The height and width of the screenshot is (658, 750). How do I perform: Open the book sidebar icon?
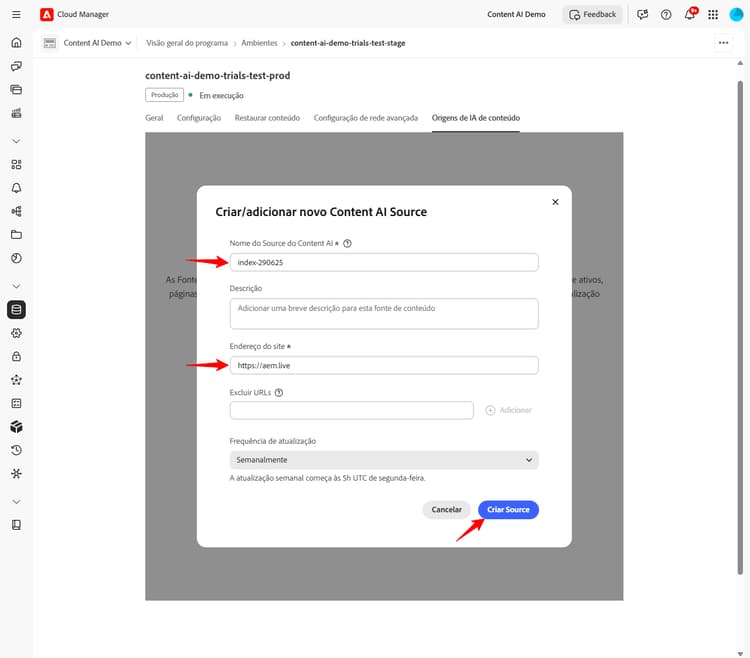(x=16, y=525)
